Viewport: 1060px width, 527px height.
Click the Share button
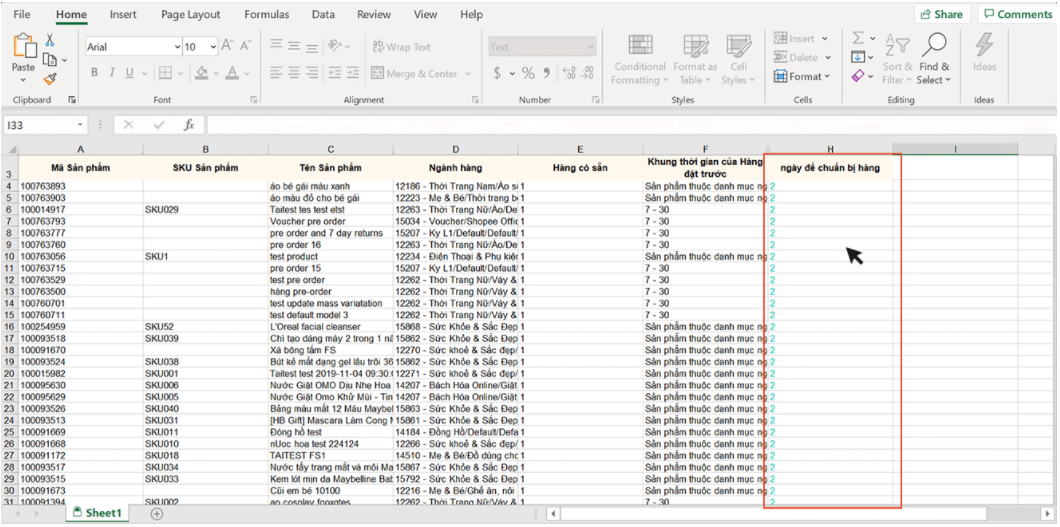940,14
